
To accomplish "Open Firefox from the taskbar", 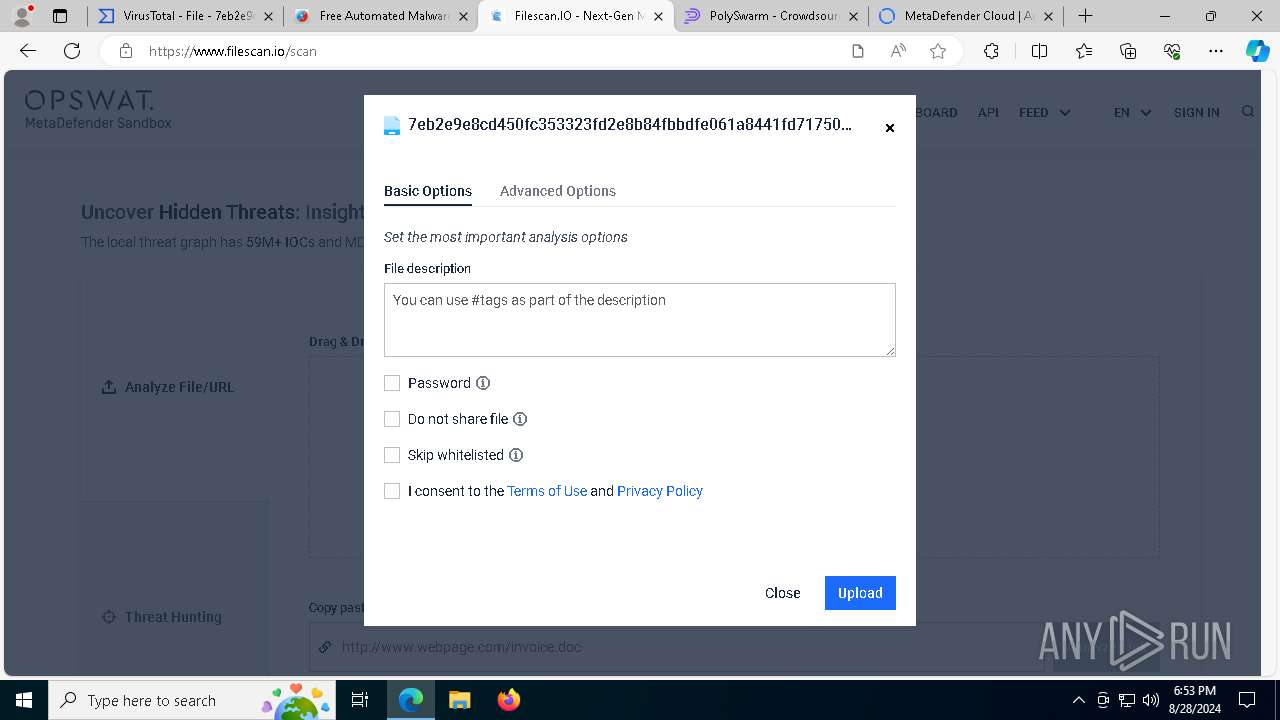I will 509,700.
